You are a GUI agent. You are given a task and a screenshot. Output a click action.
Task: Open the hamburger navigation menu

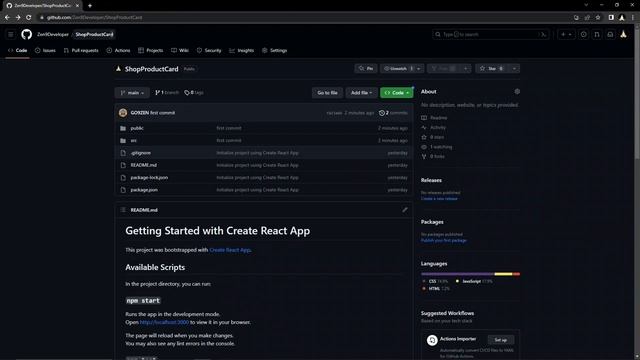pyautogui.click(x=11, y=35)
